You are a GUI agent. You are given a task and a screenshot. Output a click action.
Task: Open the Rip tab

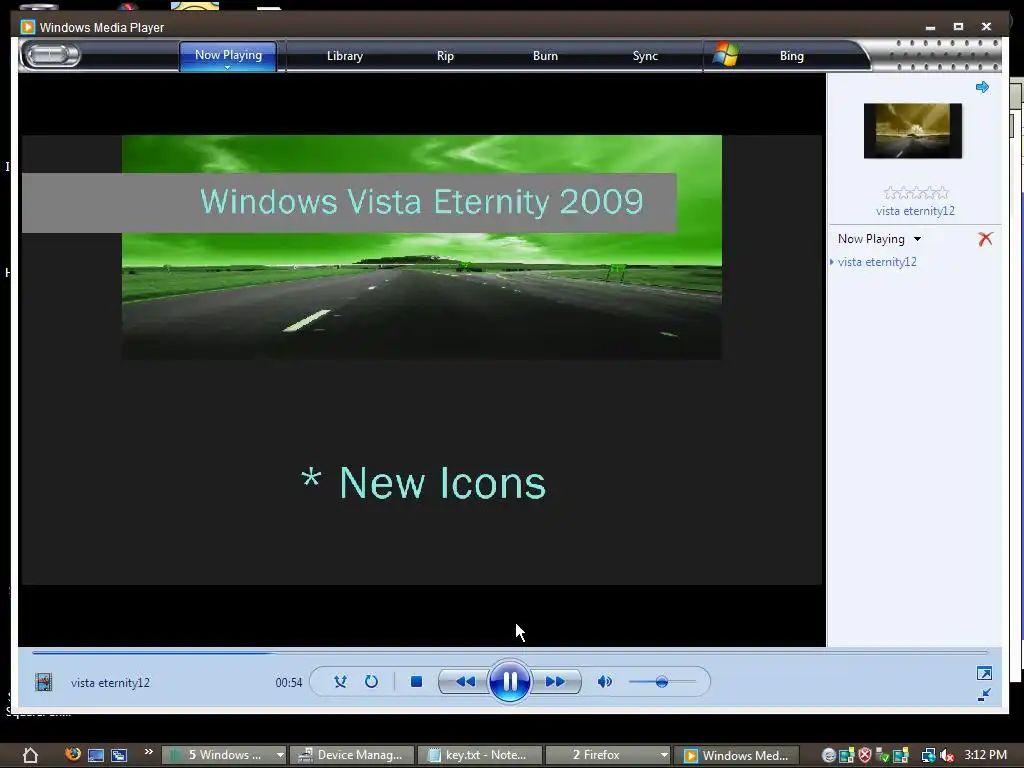pyautogui.click(x=445, y=56)
